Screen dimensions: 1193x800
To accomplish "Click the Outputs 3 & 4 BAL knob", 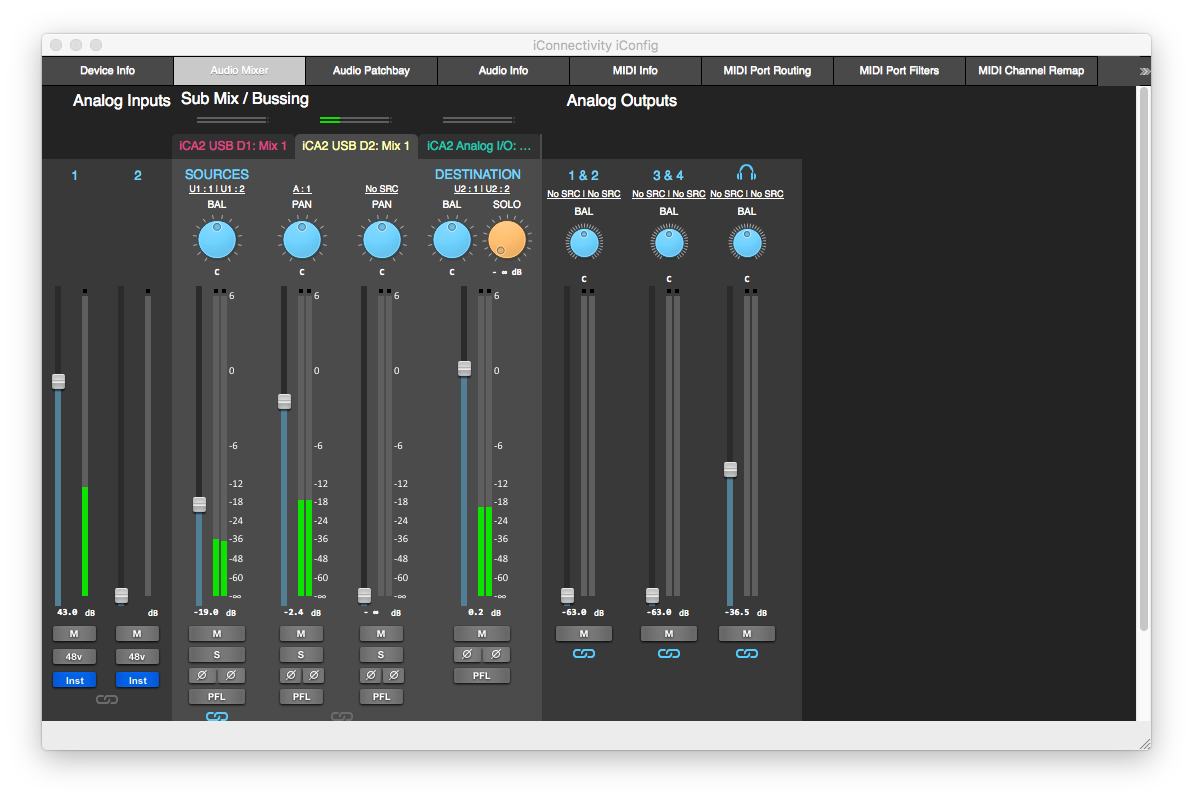I will (x=670, y=244).
